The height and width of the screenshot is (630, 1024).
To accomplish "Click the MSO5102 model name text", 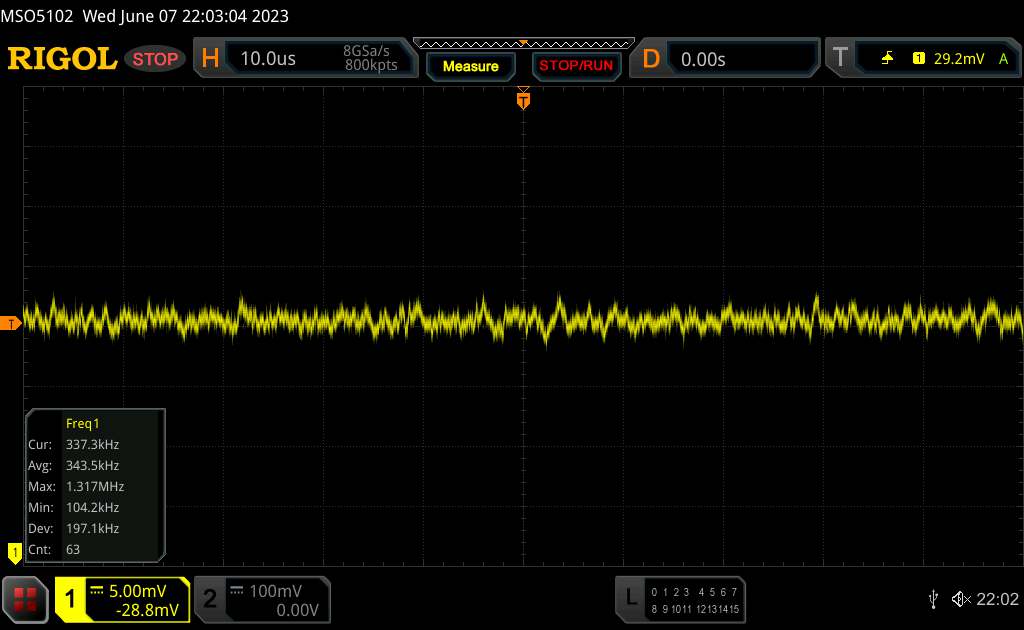I will click(x=37, y=16).
